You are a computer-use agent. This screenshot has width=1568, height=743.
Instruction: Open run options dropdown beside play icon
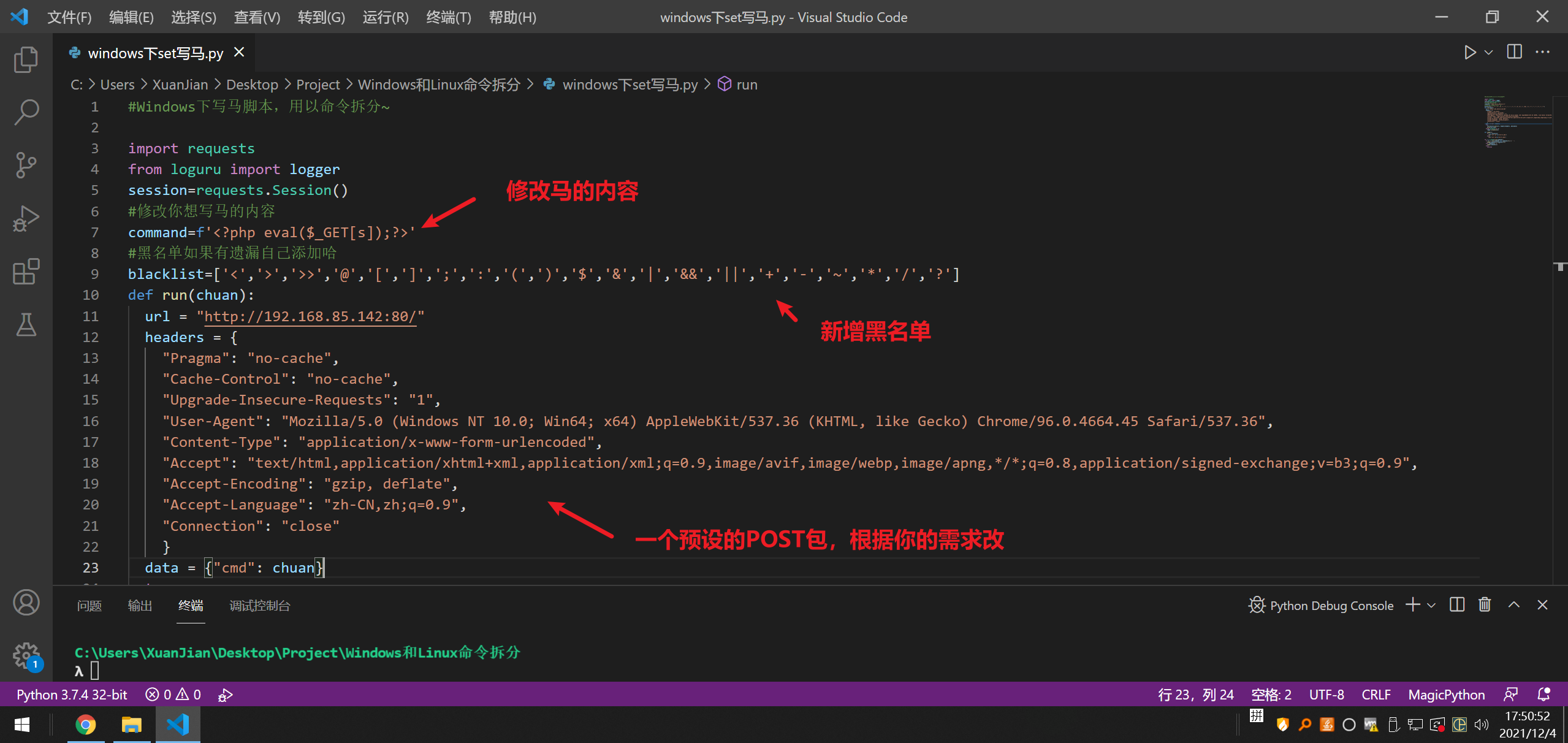[x=1488, y=53]
